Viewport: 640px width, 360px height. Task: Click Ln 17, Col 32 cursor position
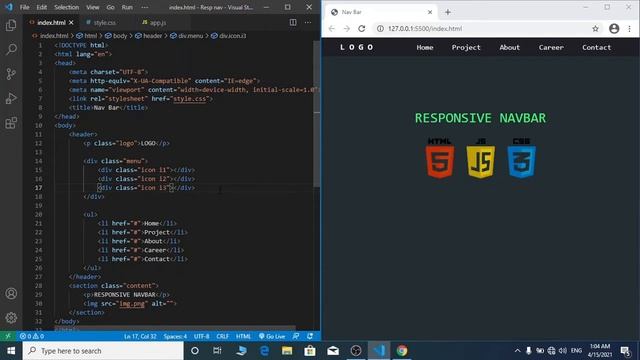[140, 336]
